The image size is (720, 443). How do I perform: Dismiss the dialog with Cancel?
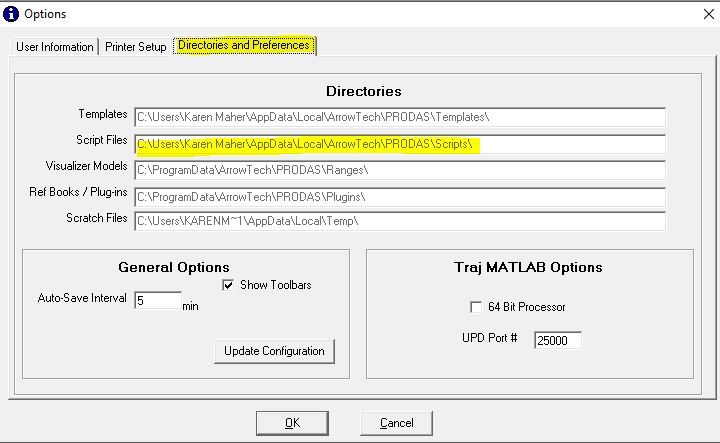[x=395, y=422]
